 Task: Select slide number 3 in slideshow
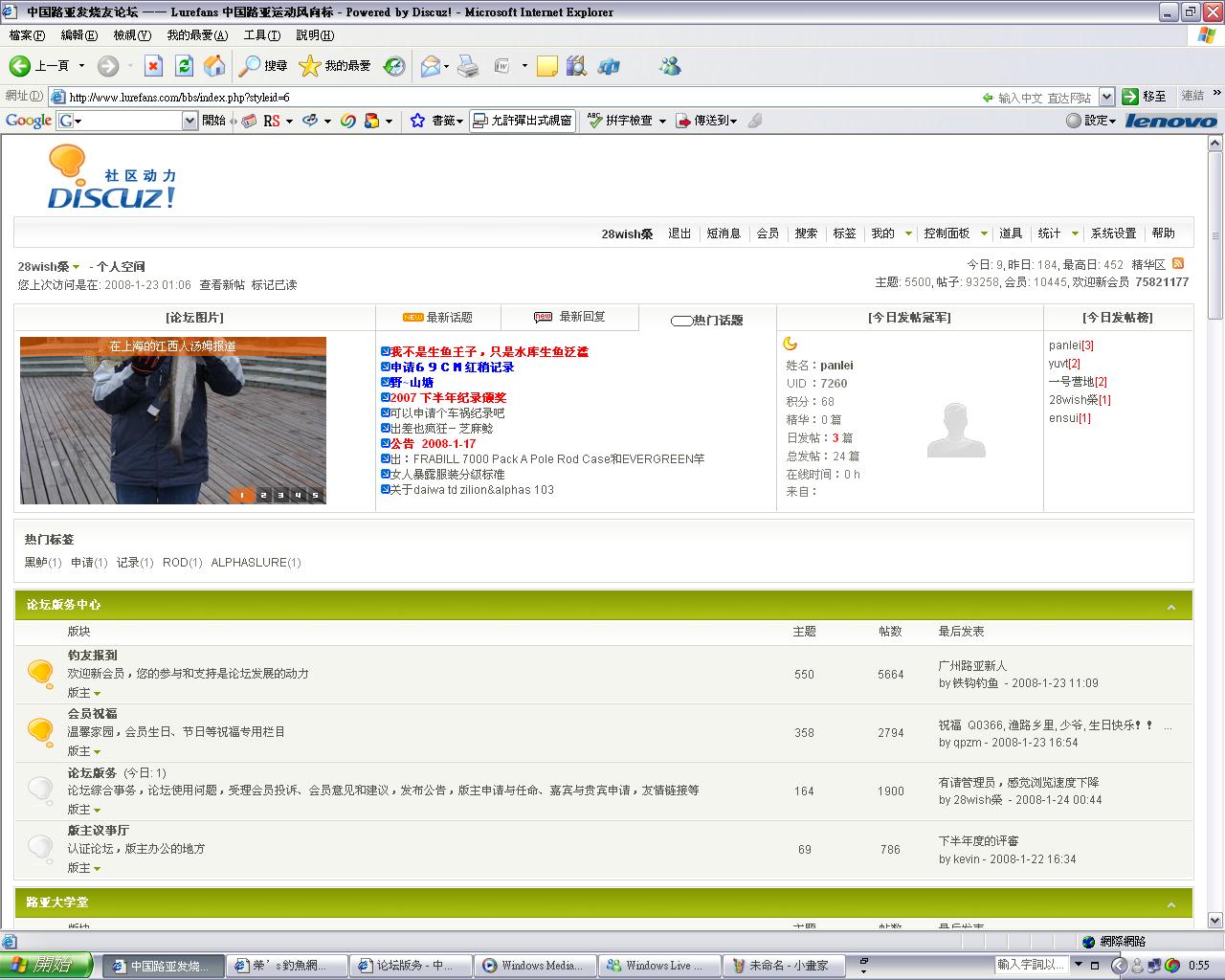(279, 496)
